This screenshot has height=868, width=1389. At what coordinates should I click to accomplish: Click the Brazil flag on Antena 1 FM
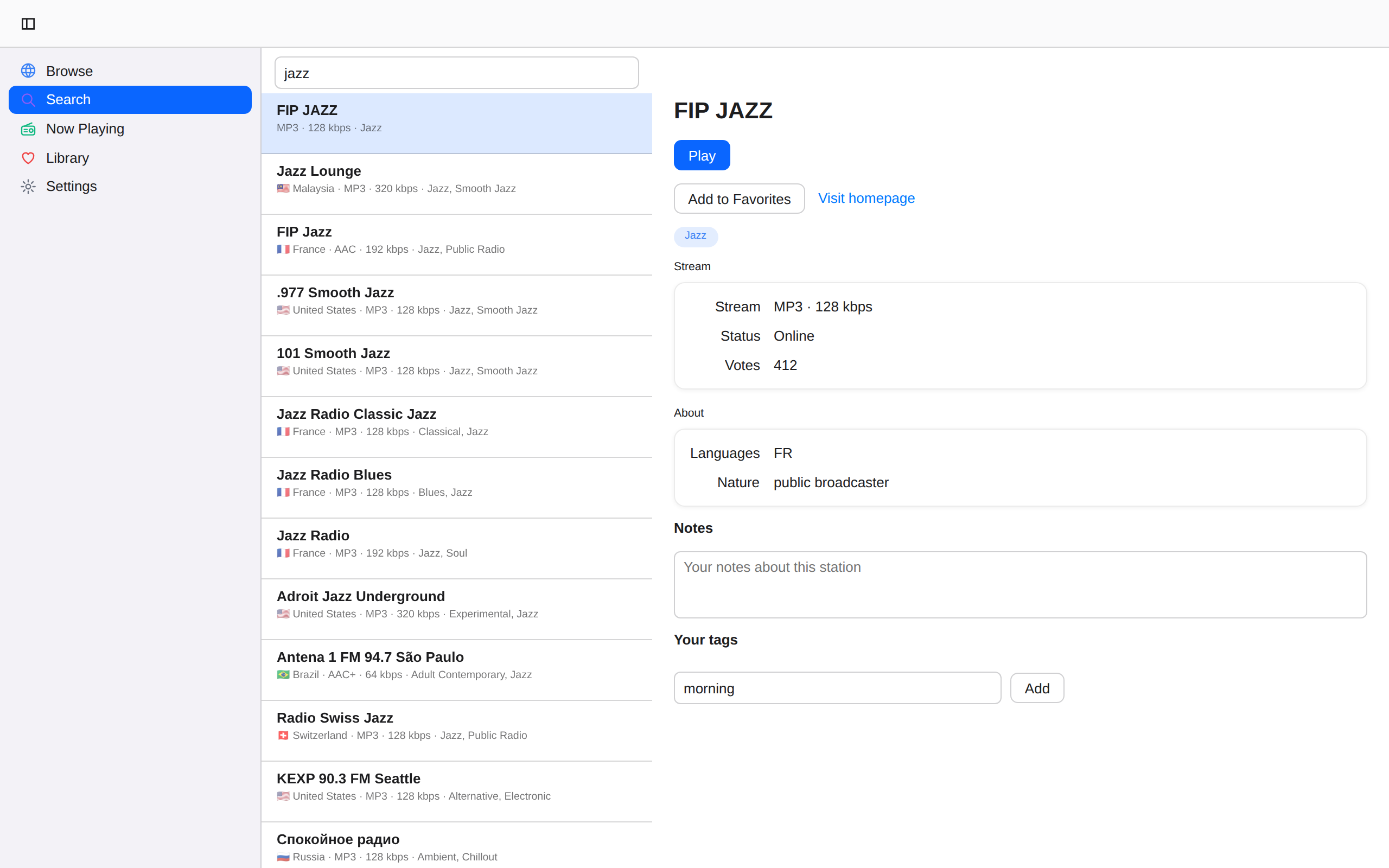(x=283, y=674)
